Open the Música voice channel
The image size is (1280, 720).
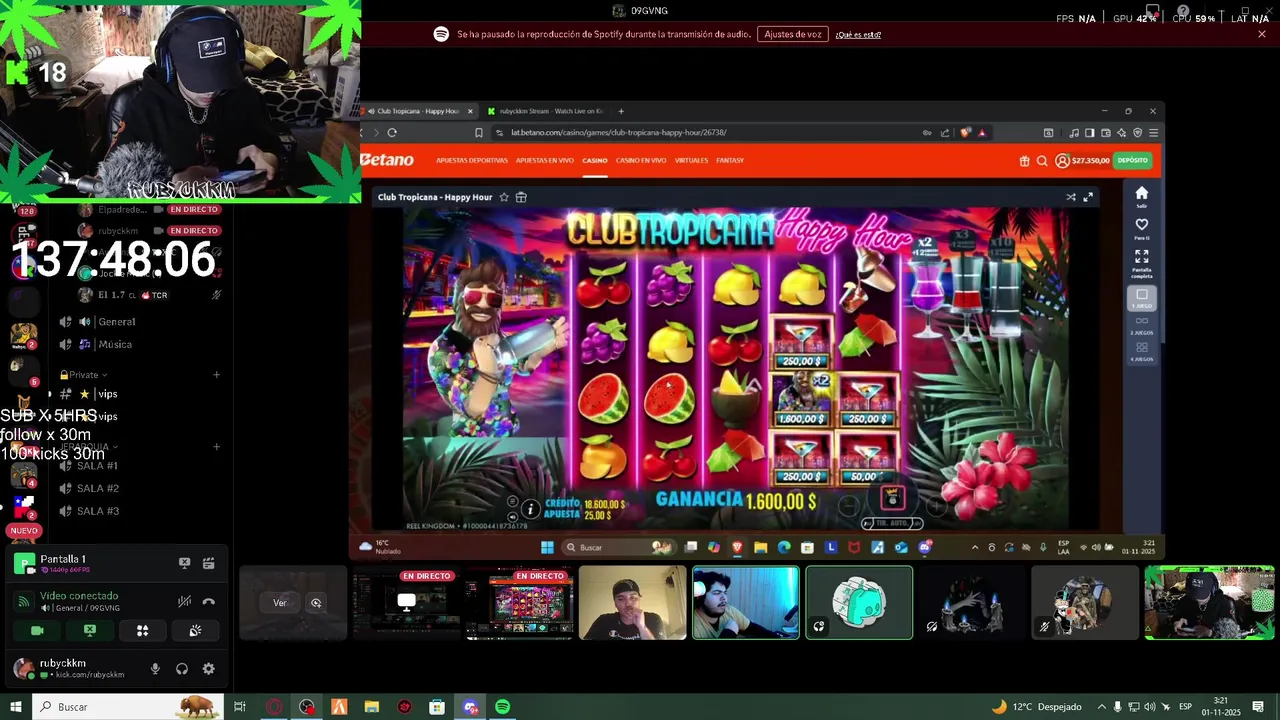115,344
